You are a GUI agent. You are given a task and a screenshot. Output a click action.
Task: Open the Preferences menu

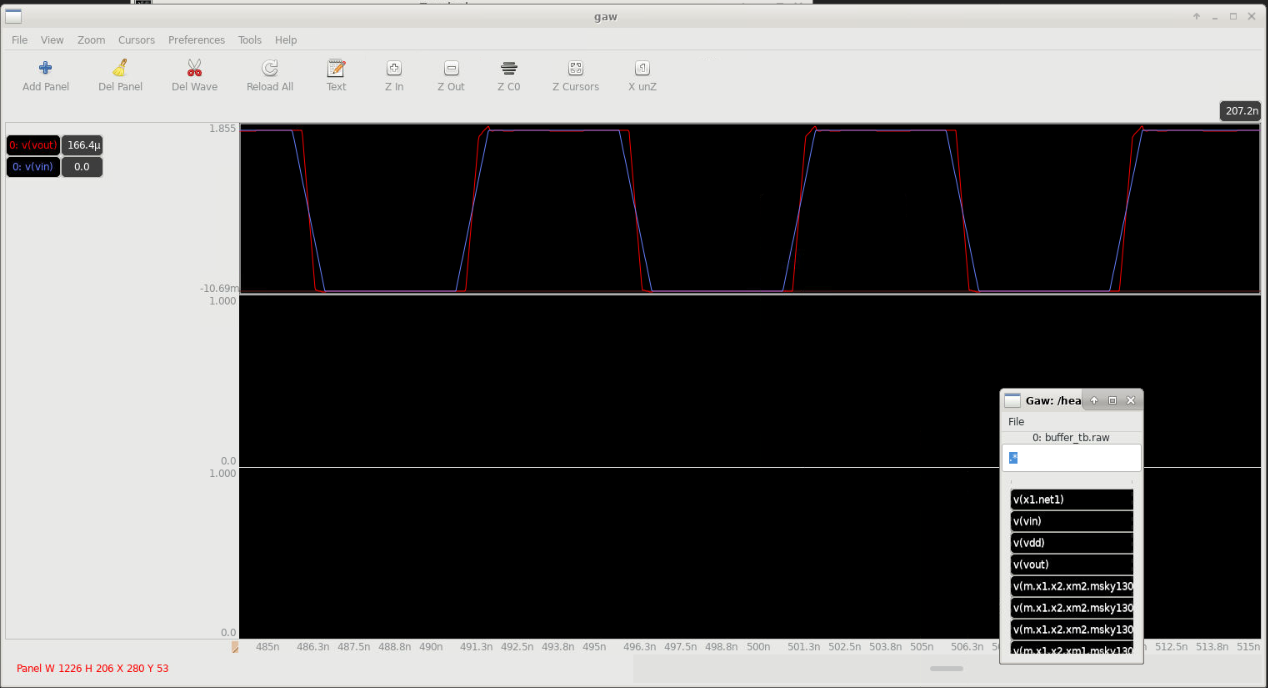pos(196,40)
